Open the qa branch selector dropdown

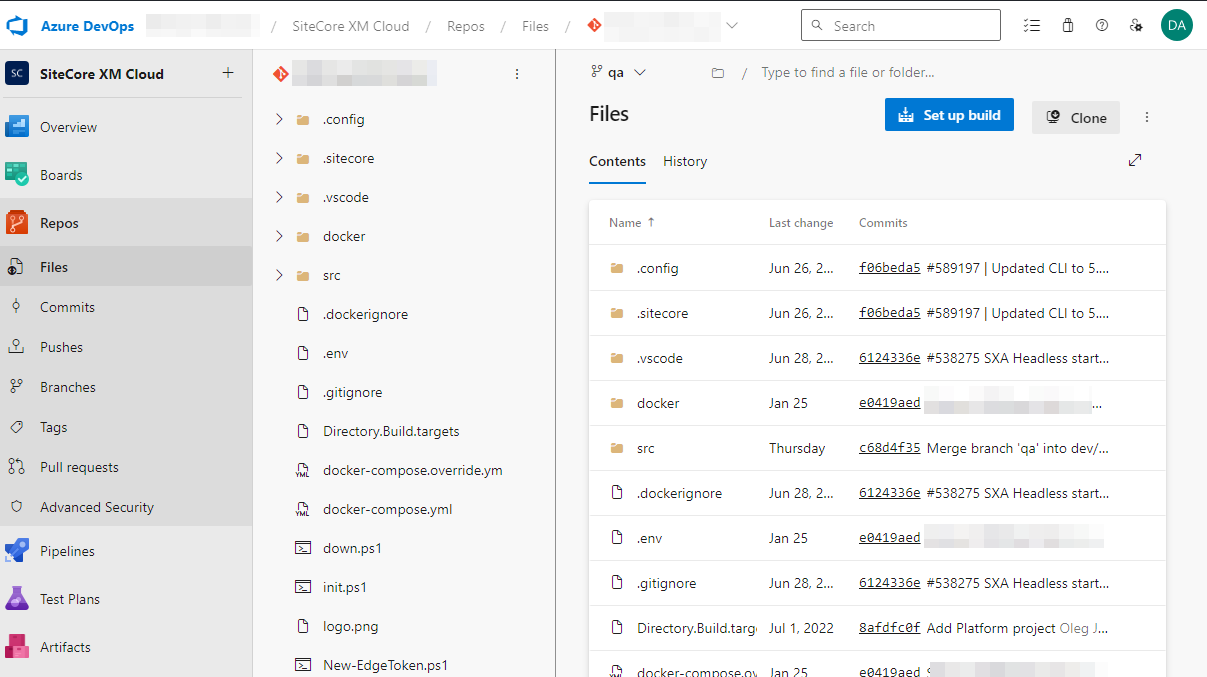(616, 72)
